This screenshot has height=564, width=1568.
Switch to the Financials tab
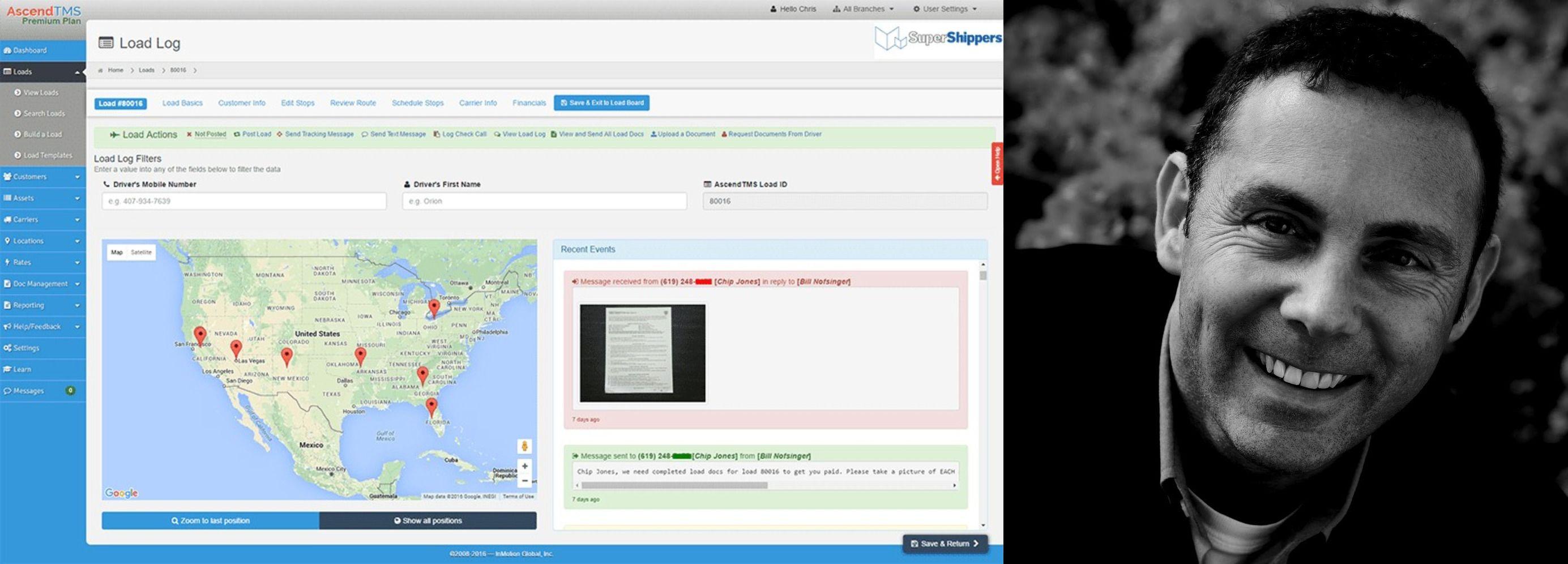click(528, 103)
